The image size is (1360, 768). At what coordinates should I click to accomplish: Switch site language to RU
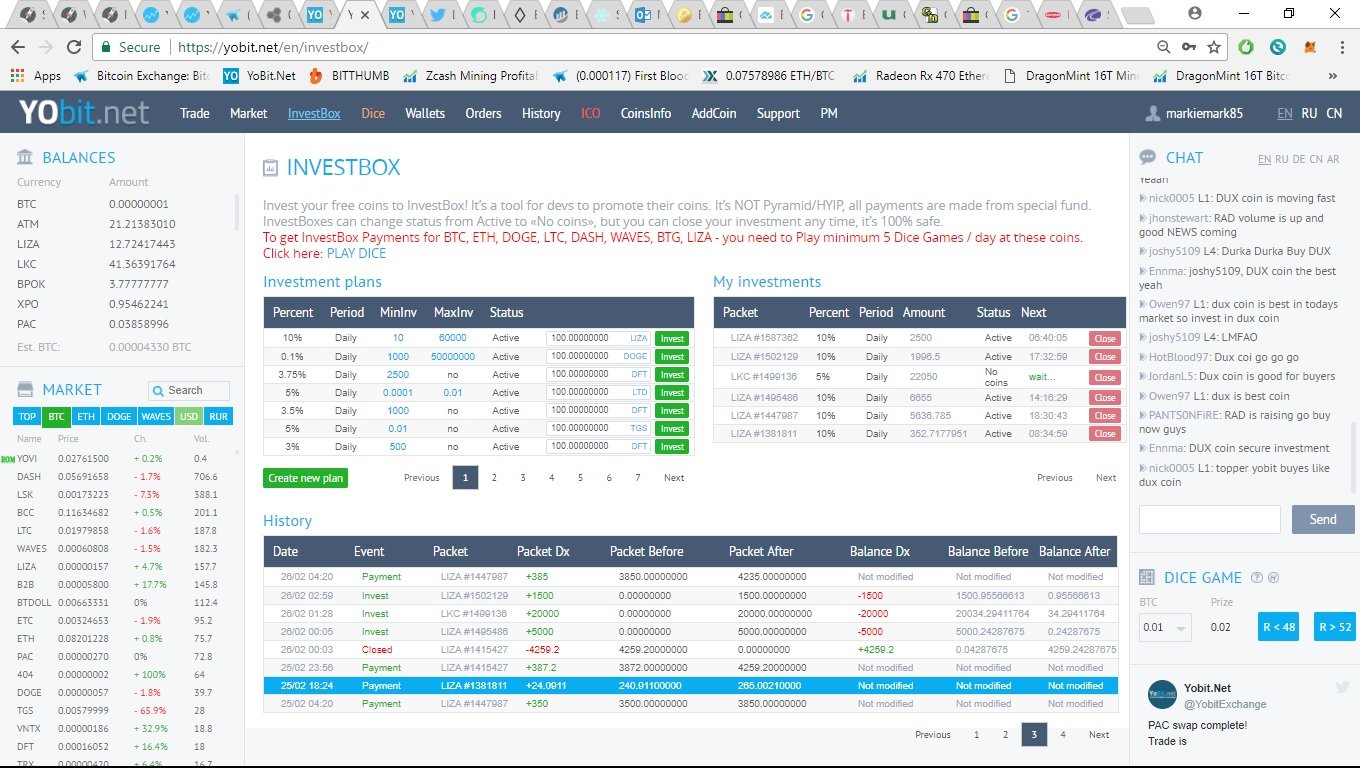tap(1309, 113)
